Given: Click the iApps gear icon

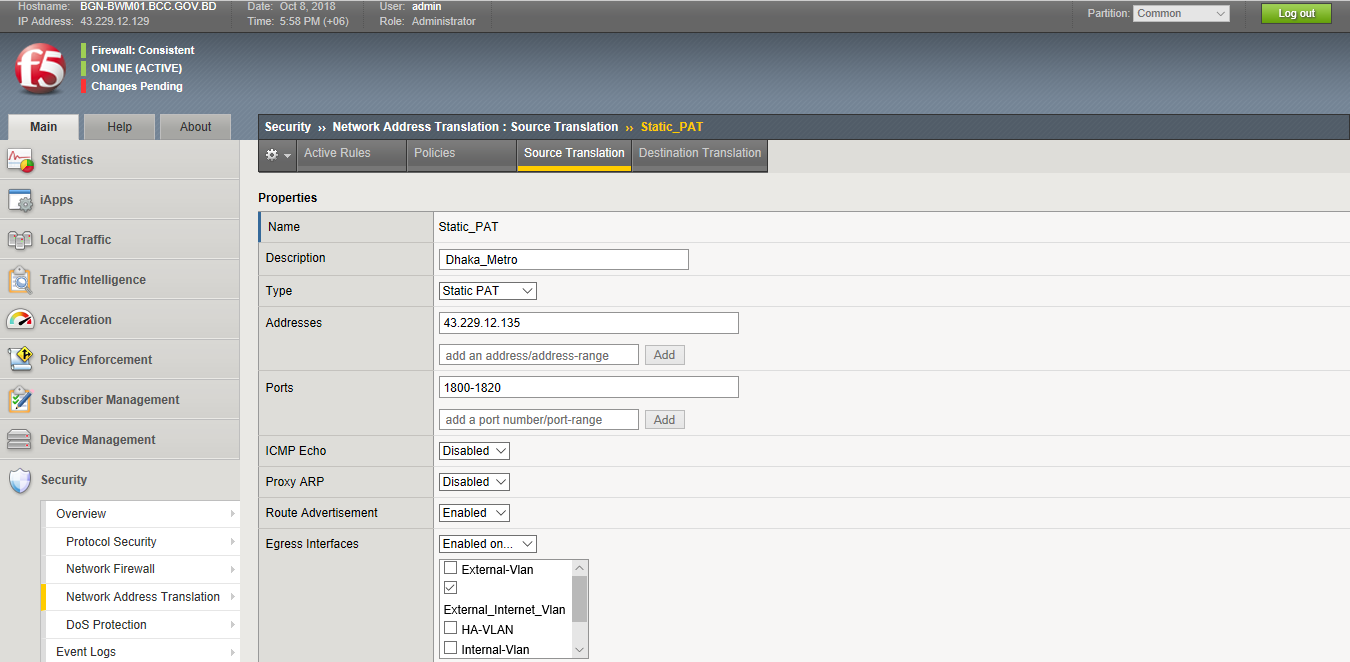Looking at the screenshot, I should click(x=20, y=200).
